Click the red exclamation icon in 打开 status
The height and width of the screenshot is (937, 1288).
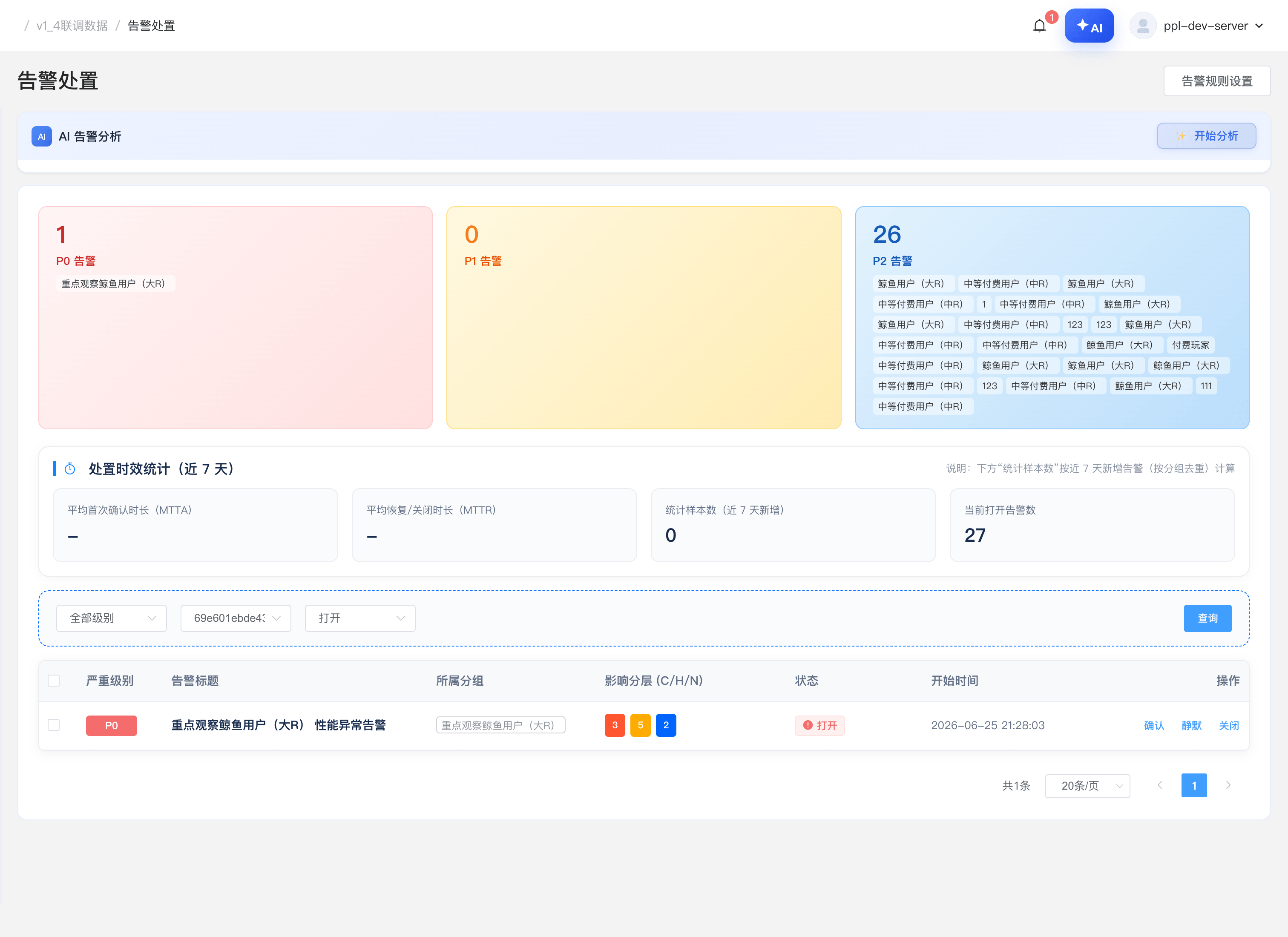coord(808,725)
